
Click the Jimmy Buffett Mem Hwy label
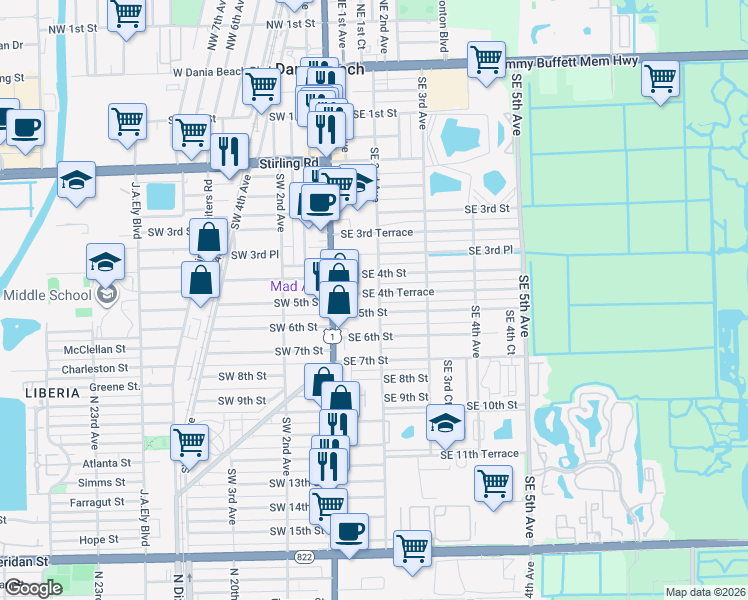point(572,62)
